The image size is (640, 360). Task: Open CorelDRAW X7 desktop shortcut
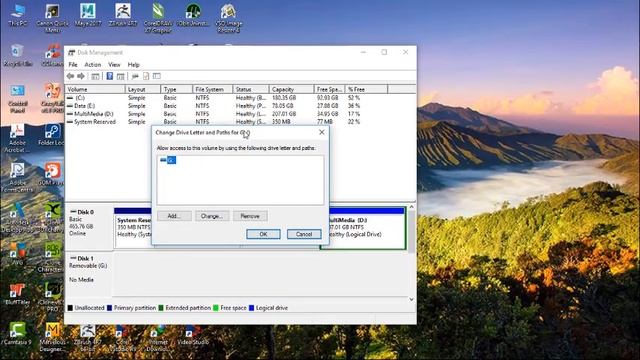click(158, 18)
